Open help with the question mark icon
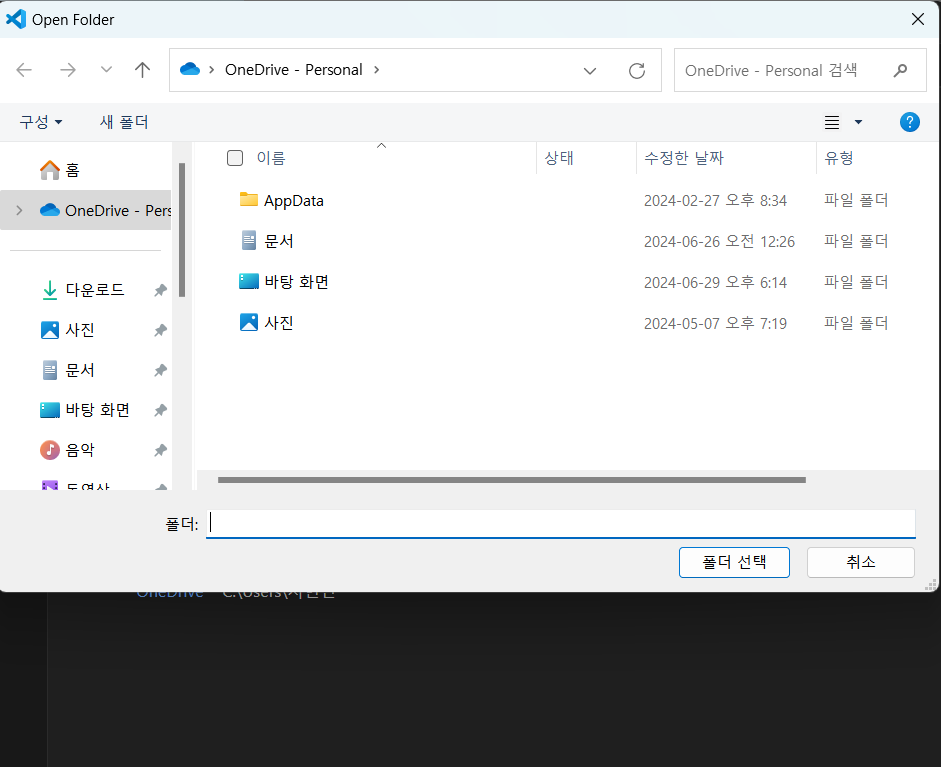The image size is (941, 767). pyautogui.click(x=910, y=122)
